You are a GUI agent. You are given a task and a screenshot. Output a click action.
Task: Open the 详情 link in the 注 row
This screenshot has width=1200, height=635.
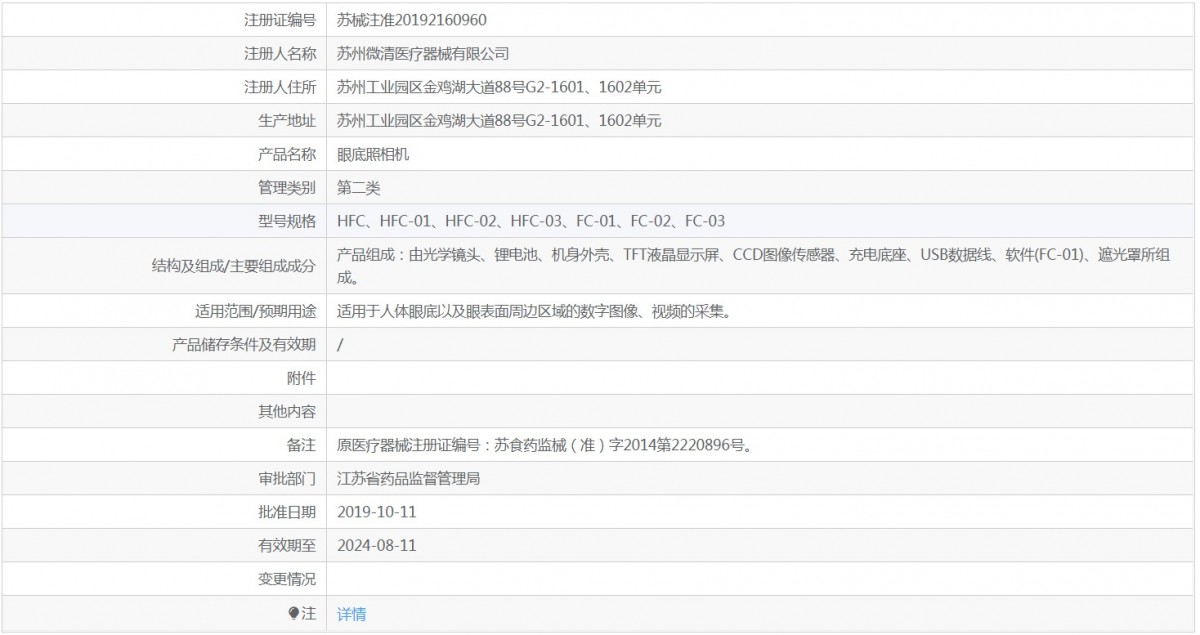pyautogui.click(x=351, y=614)
